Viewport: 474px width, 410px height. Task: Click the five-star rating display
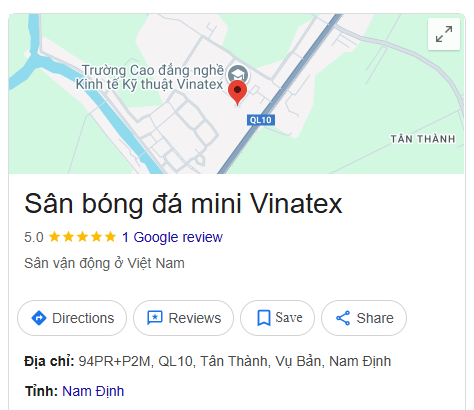click(x=82, y=237)
